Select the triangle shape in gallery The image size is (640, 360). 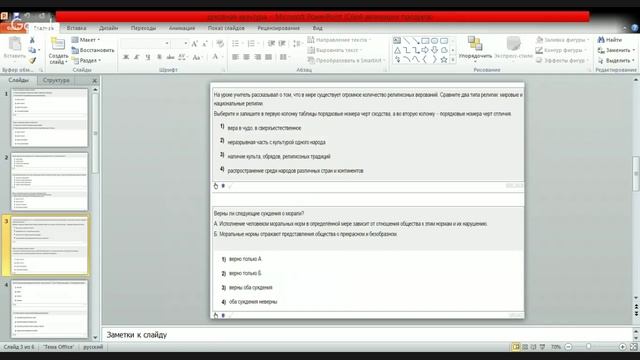397,50
